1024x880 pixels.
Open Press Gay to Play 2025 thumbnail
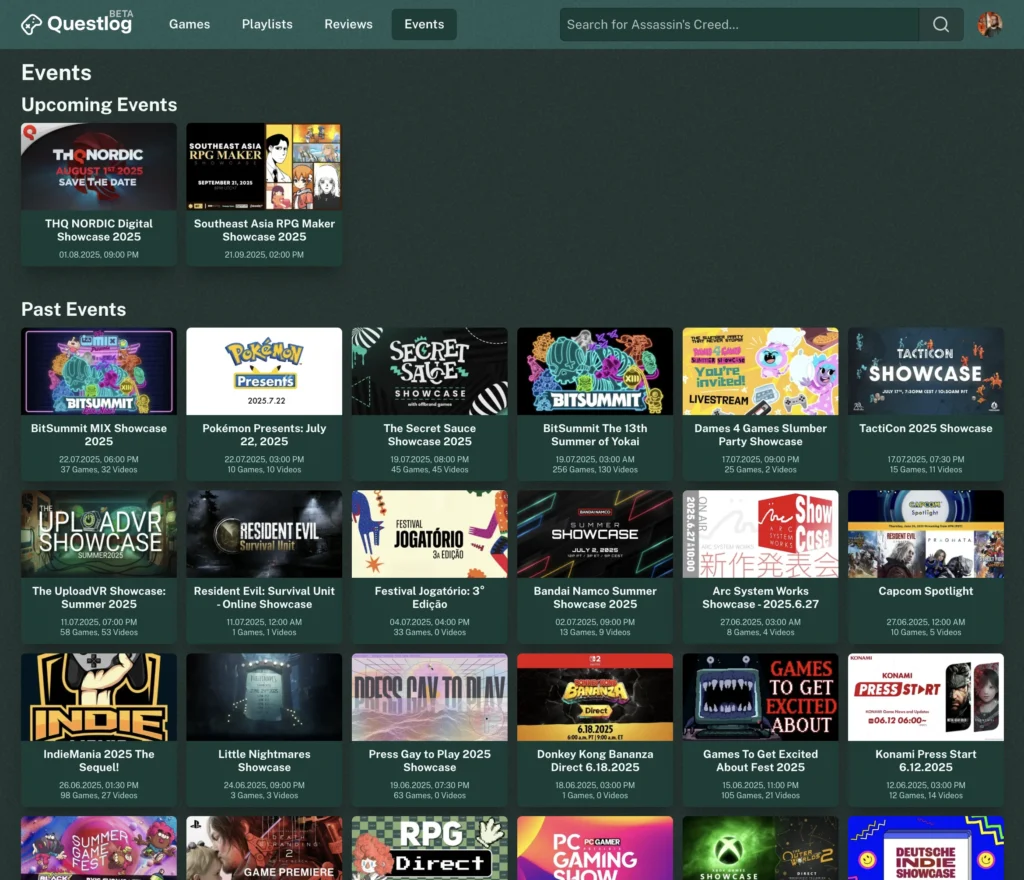(430, 697)
